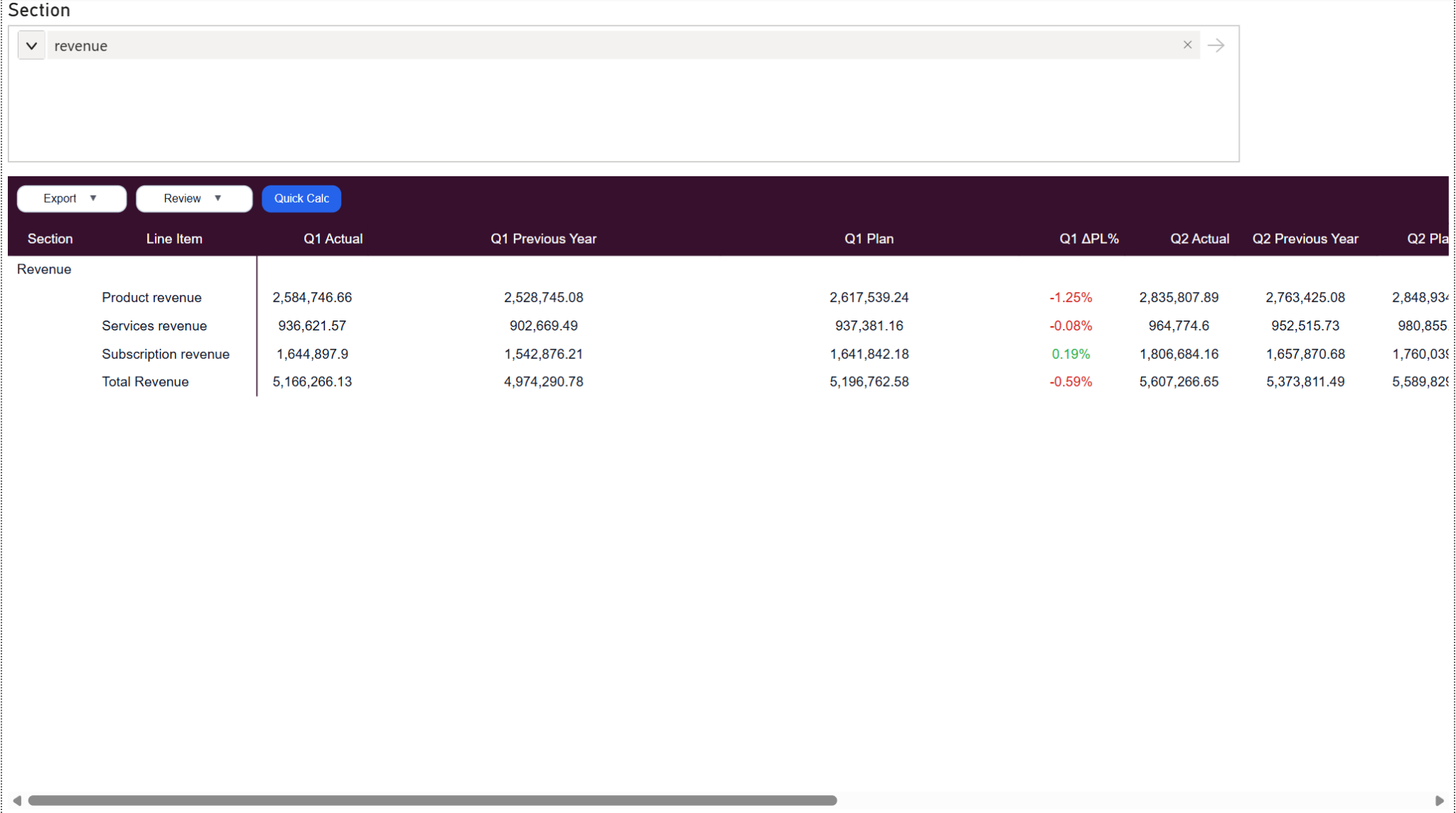Viewport: 1456px width, 813px height.
Task: Click Q1 Actual value 2,584,746.66
Action: (312, 298)
